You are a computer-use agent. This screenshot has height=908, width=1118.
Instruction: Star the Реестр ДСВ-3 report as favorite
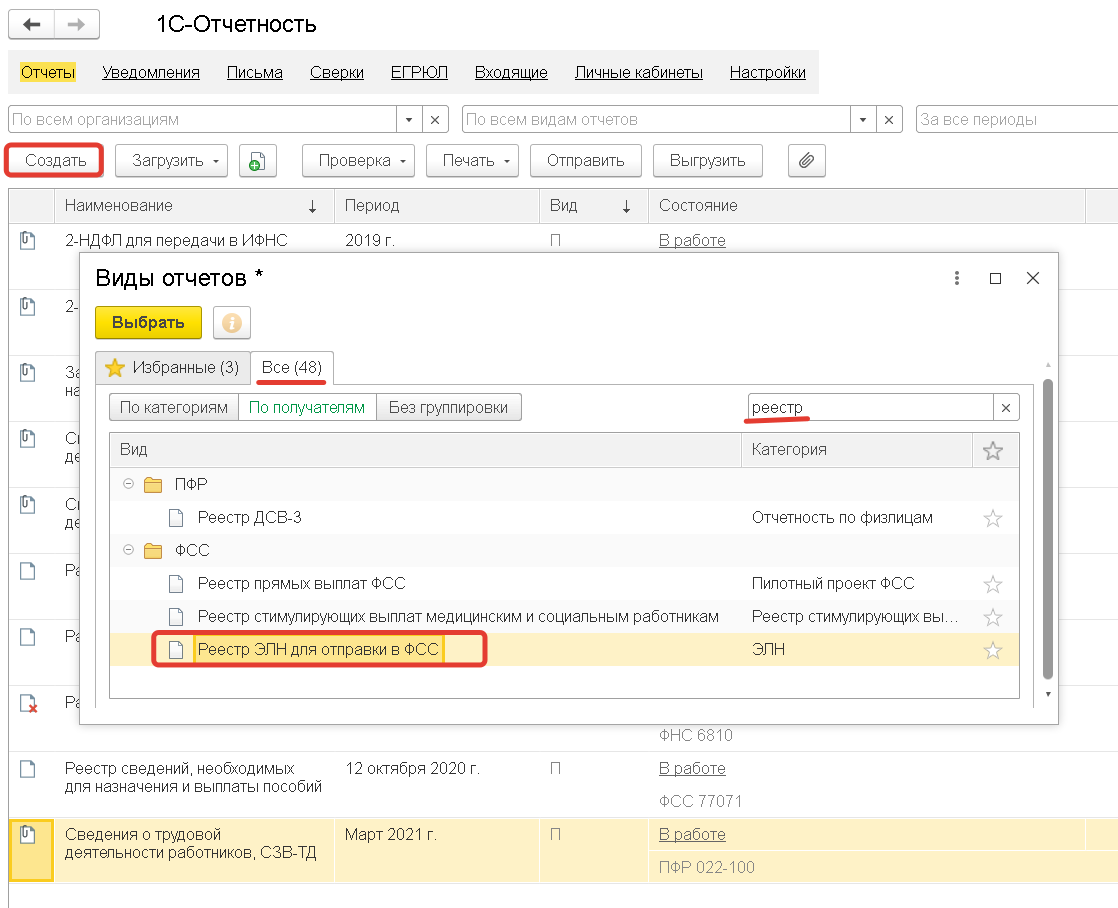(x=992, y=518)
